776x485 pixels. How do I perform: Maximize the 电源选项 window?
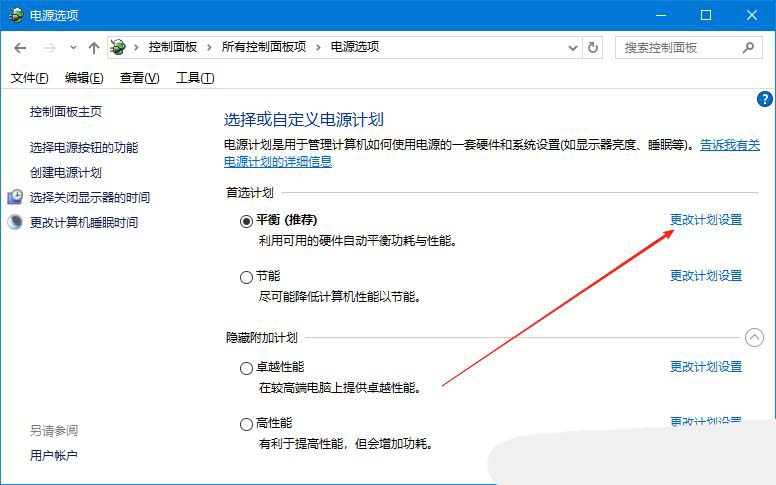(x=706, y=15)
